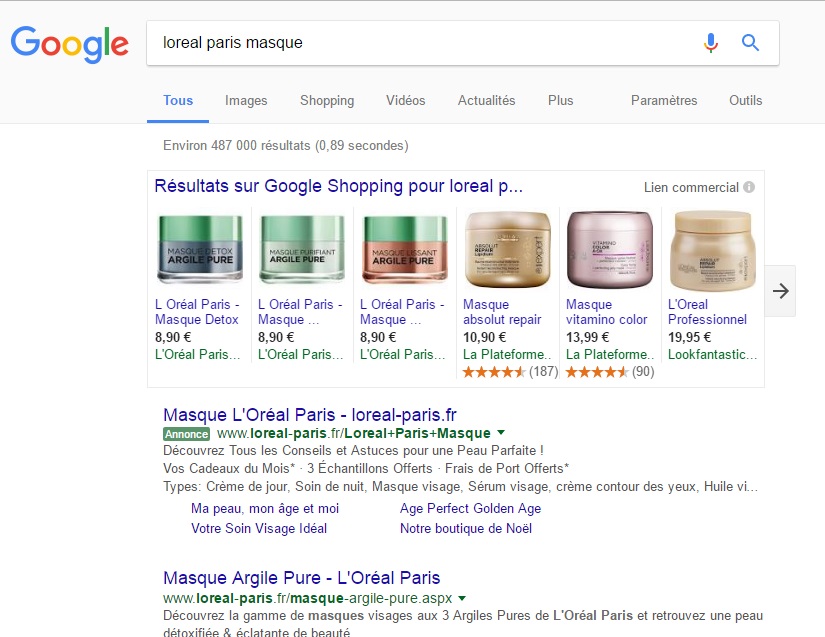
Task: Open Masque L'Oréal Paris - loreal-paris.fr ad title
Action: pos(310,415)
